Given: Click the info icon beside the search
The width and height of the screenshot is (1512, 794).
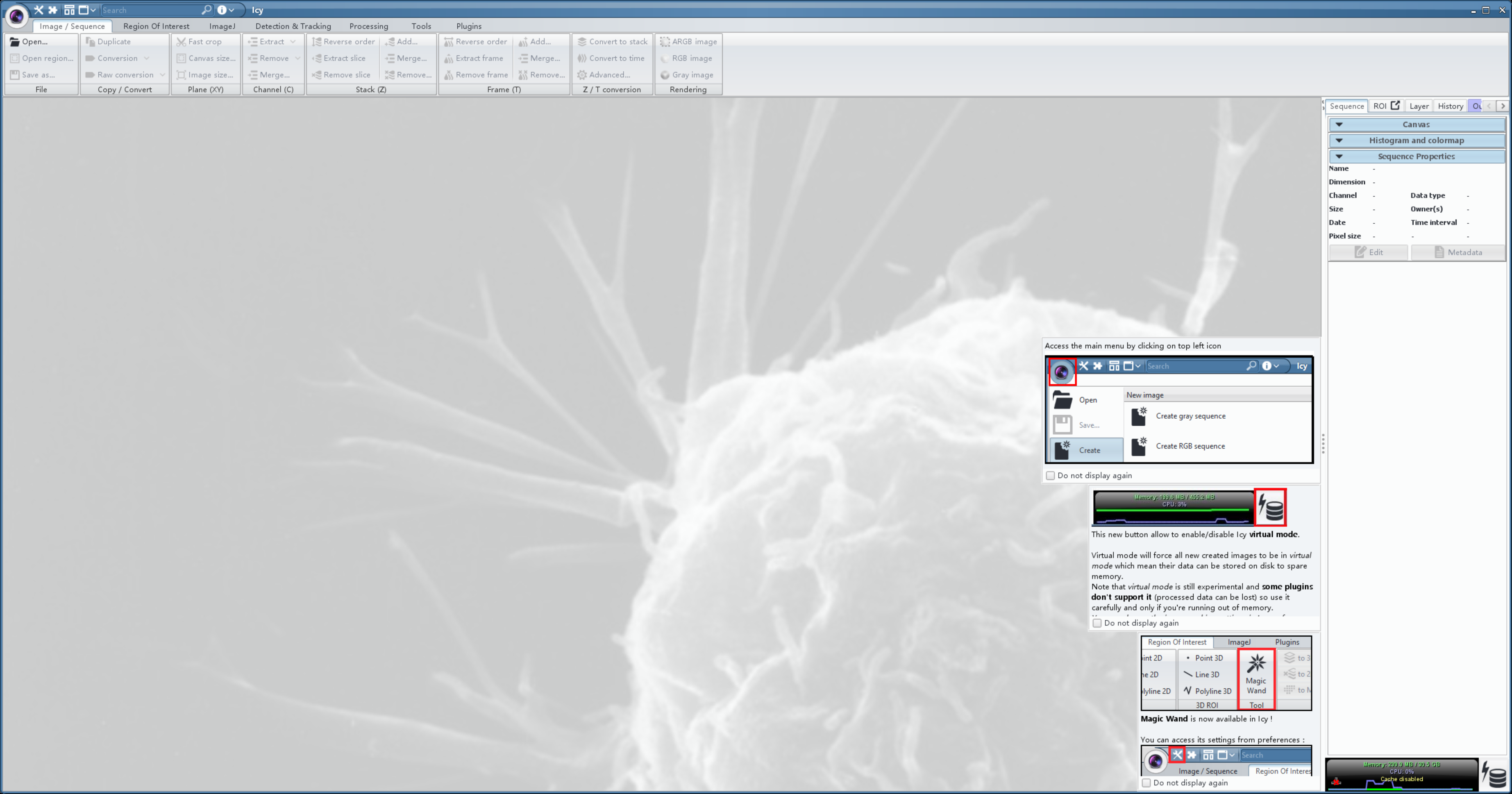Looking at the screenshot, I should tap(222, 10).
